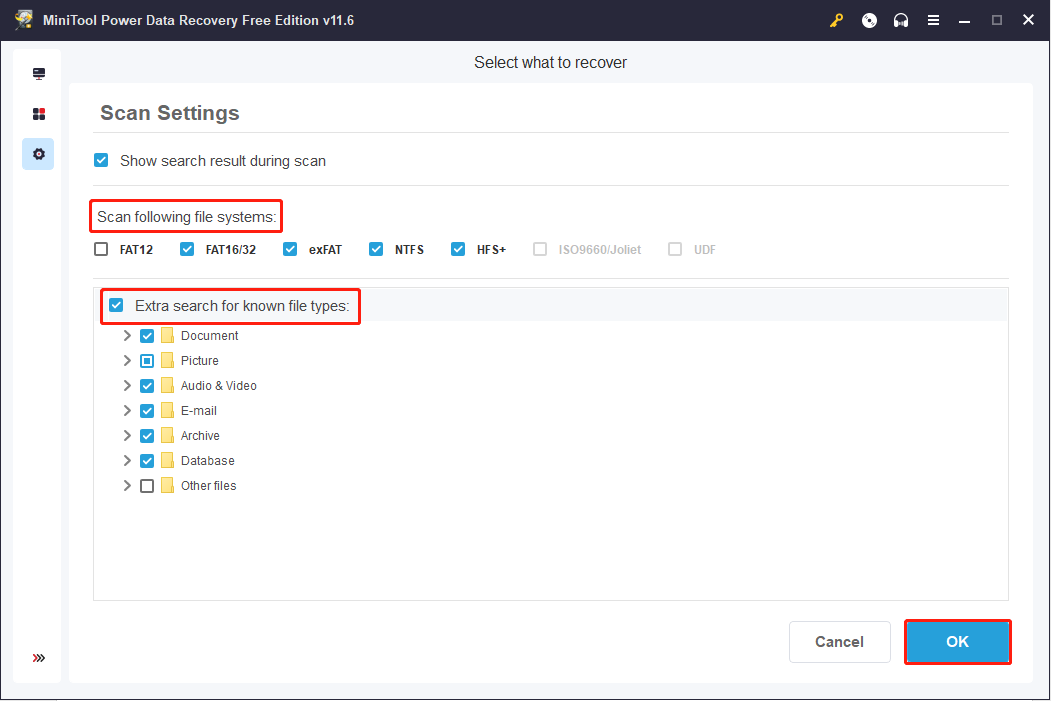Click the UDF disabled checkbox
Screen dimensions: 1051x701
click(675, 249)
